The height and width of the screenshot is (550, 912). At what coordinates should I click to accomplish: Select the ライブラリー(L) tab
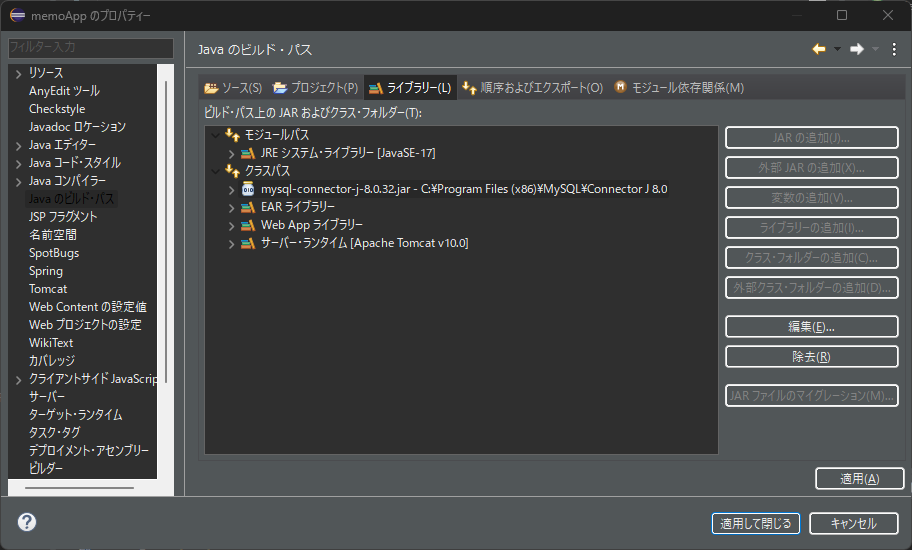click(x=410, y=88)
